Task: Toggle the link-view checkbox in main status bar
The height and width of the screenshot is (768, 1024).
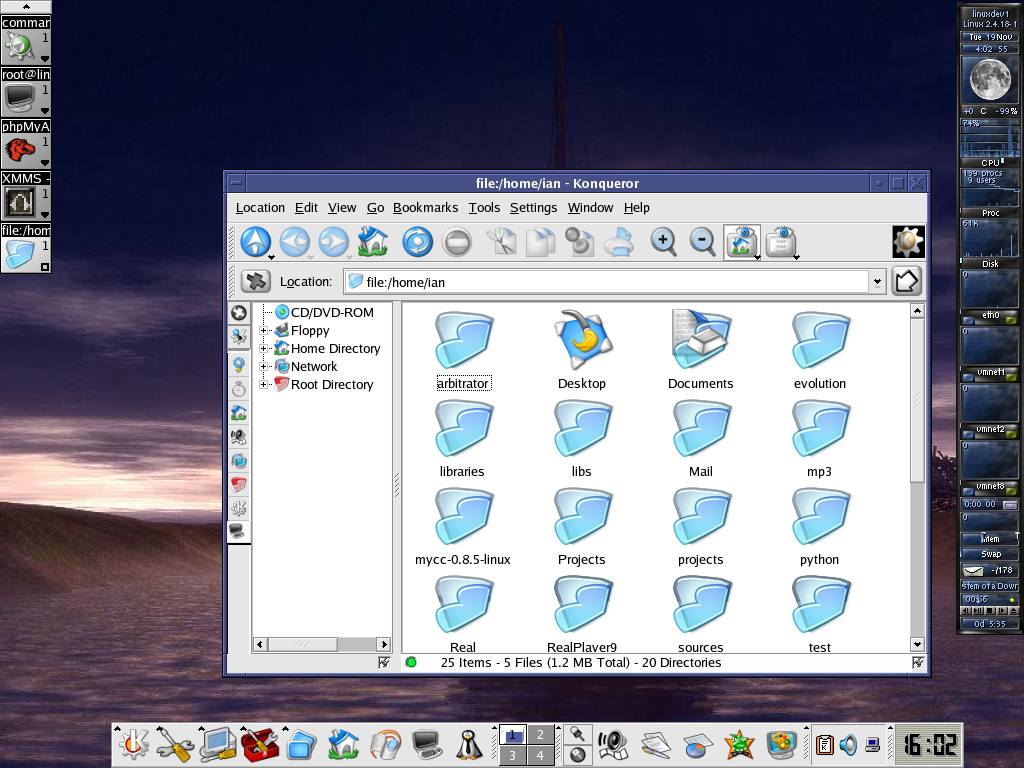Action: [918, 663]
